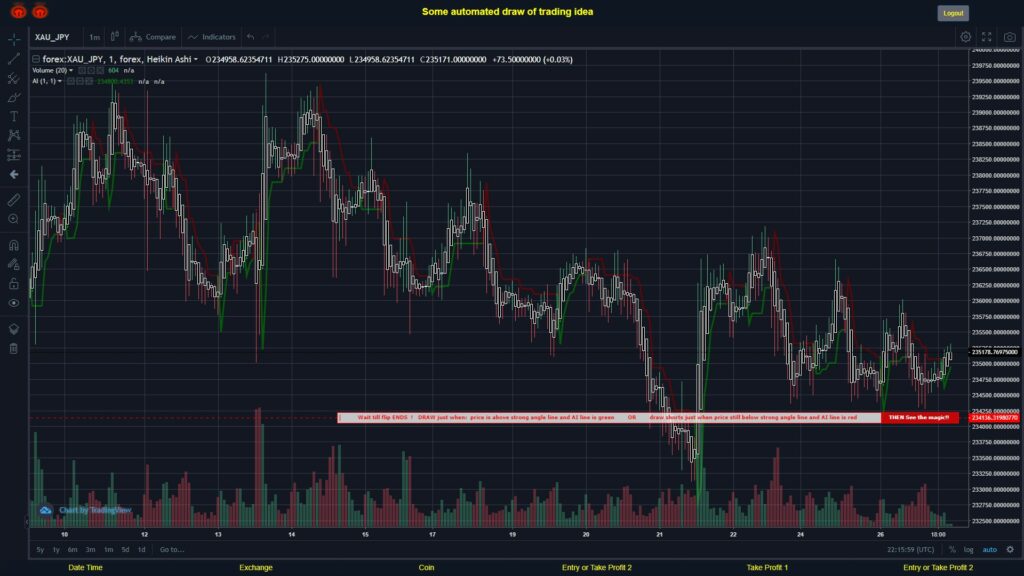The height and width of the screenshot is (576, 1024).
Task: Open the Indicators menu
Action: click(212, 37)
